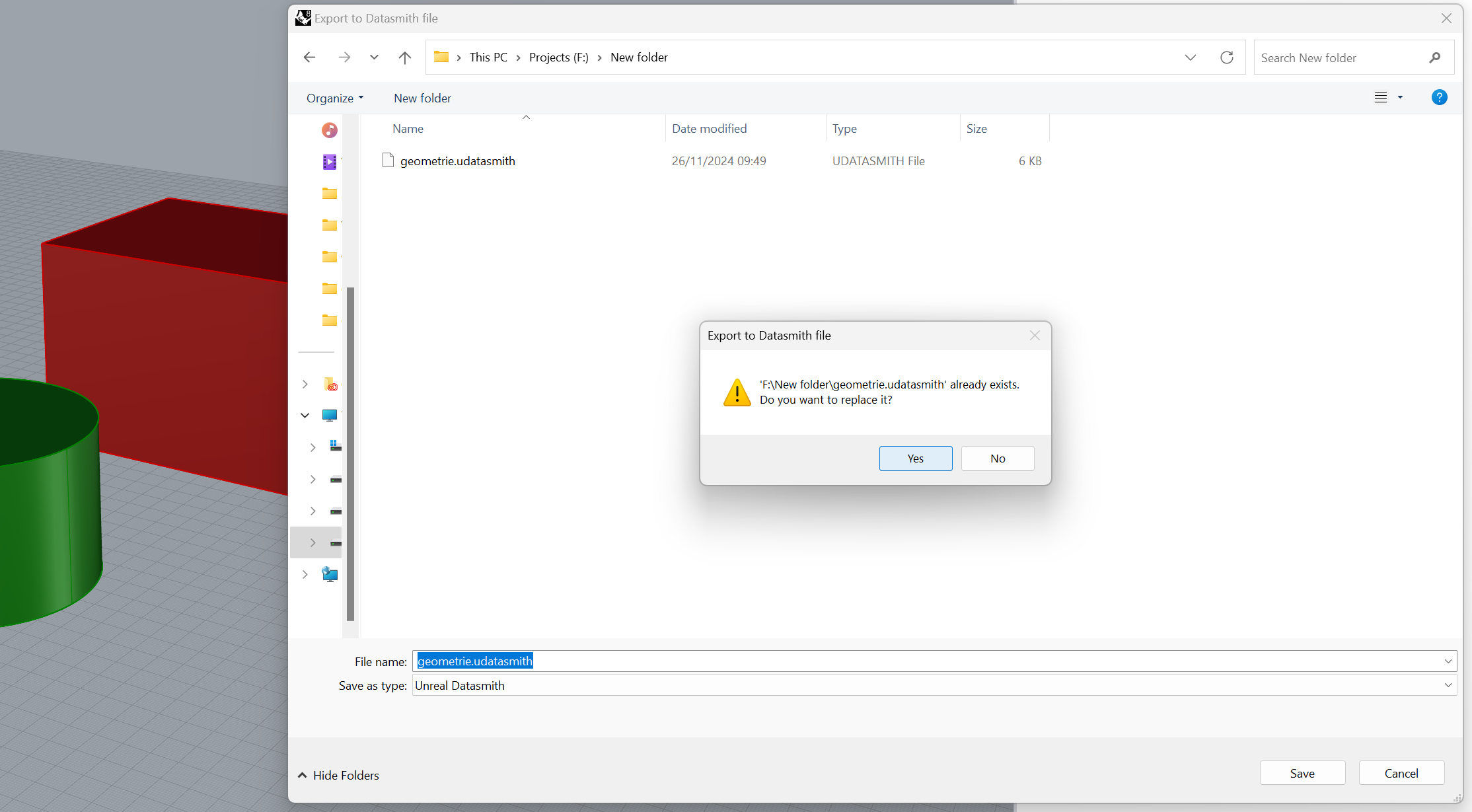Confirm replace by clicking Yes
The height and width of the screenshot is (812, 1472).
915,459
